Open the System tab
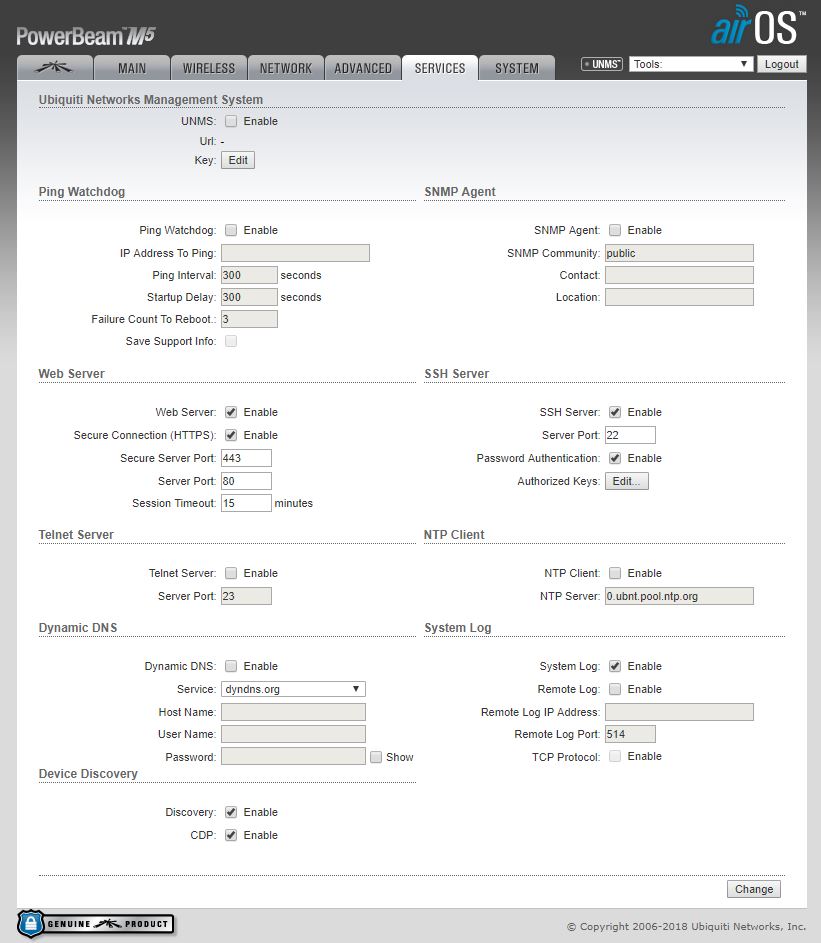 click(516, 68)
